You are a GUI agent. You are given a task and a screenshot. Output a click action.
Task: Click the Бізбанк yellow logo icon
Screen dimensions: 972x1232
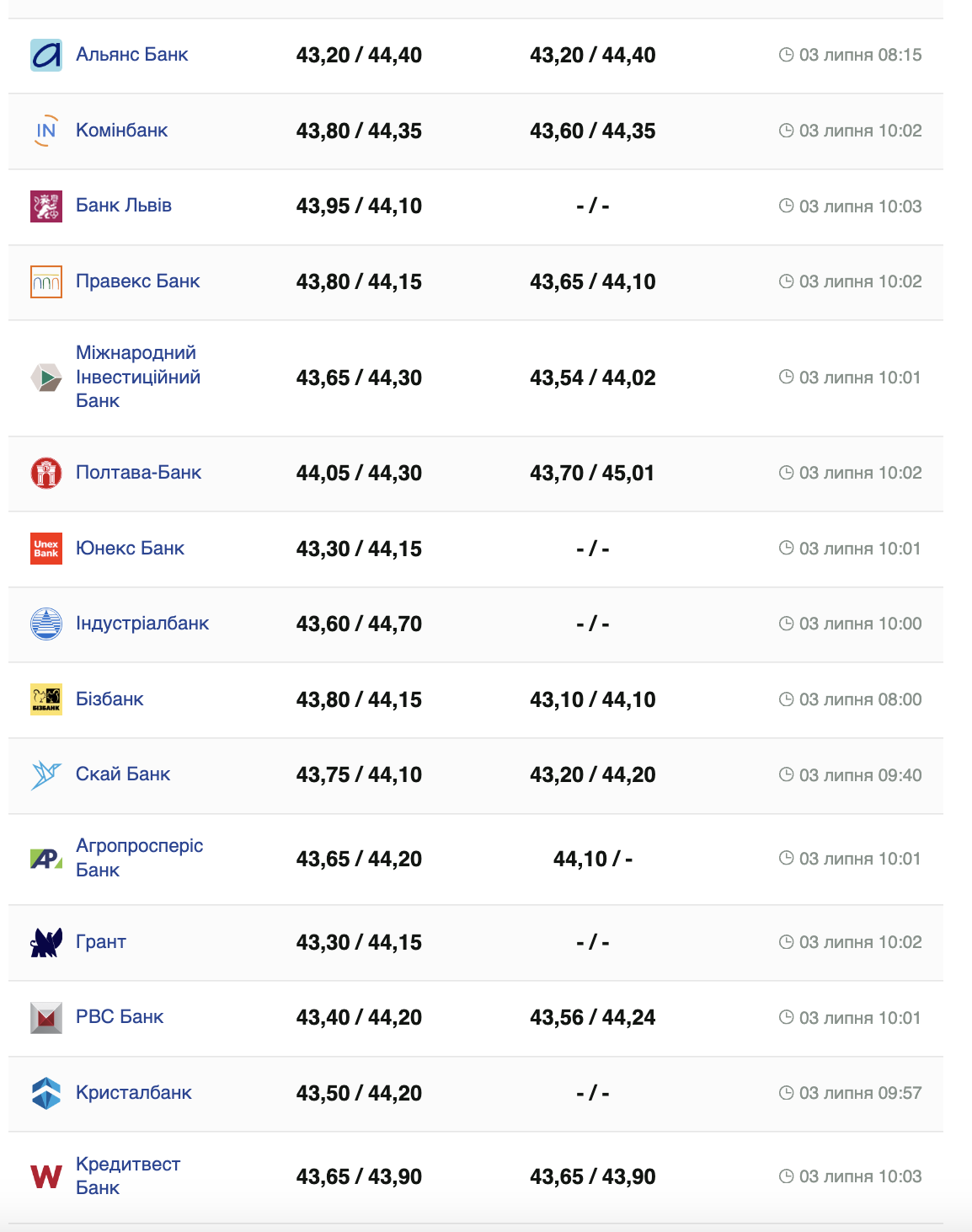[46, 699]
